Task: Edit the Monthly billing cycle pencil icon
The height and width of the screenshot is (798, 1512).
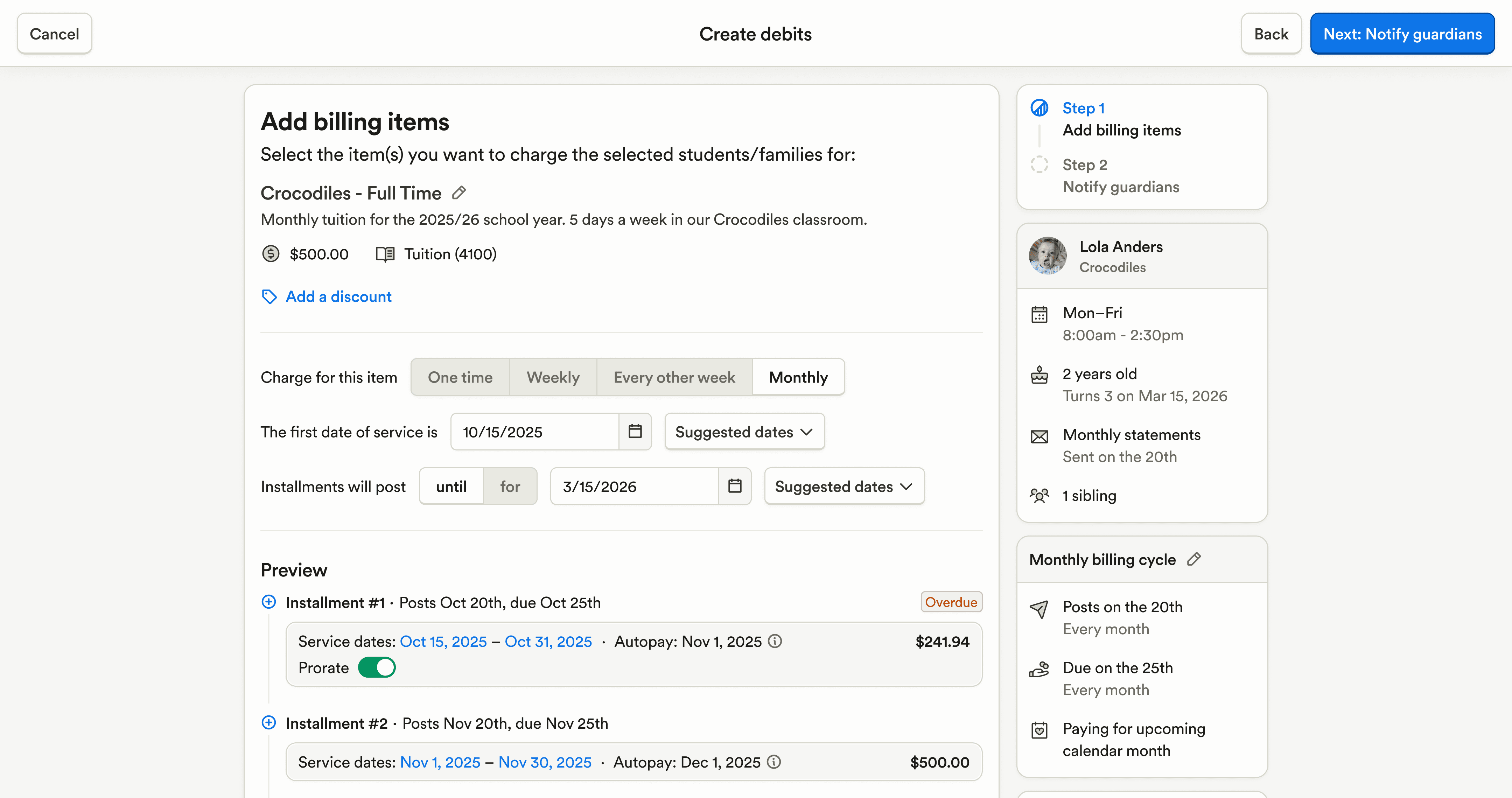Action: (1193, 559)
